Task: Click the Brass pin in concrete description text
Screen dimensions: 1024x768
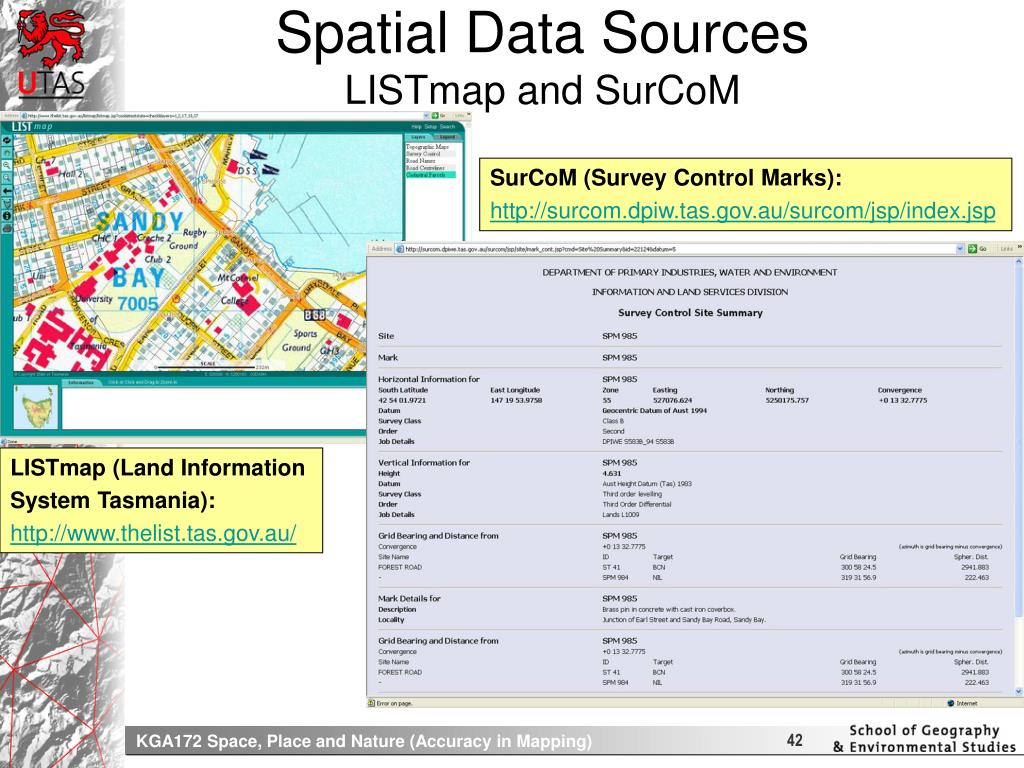Action: (x=669, y=609)
